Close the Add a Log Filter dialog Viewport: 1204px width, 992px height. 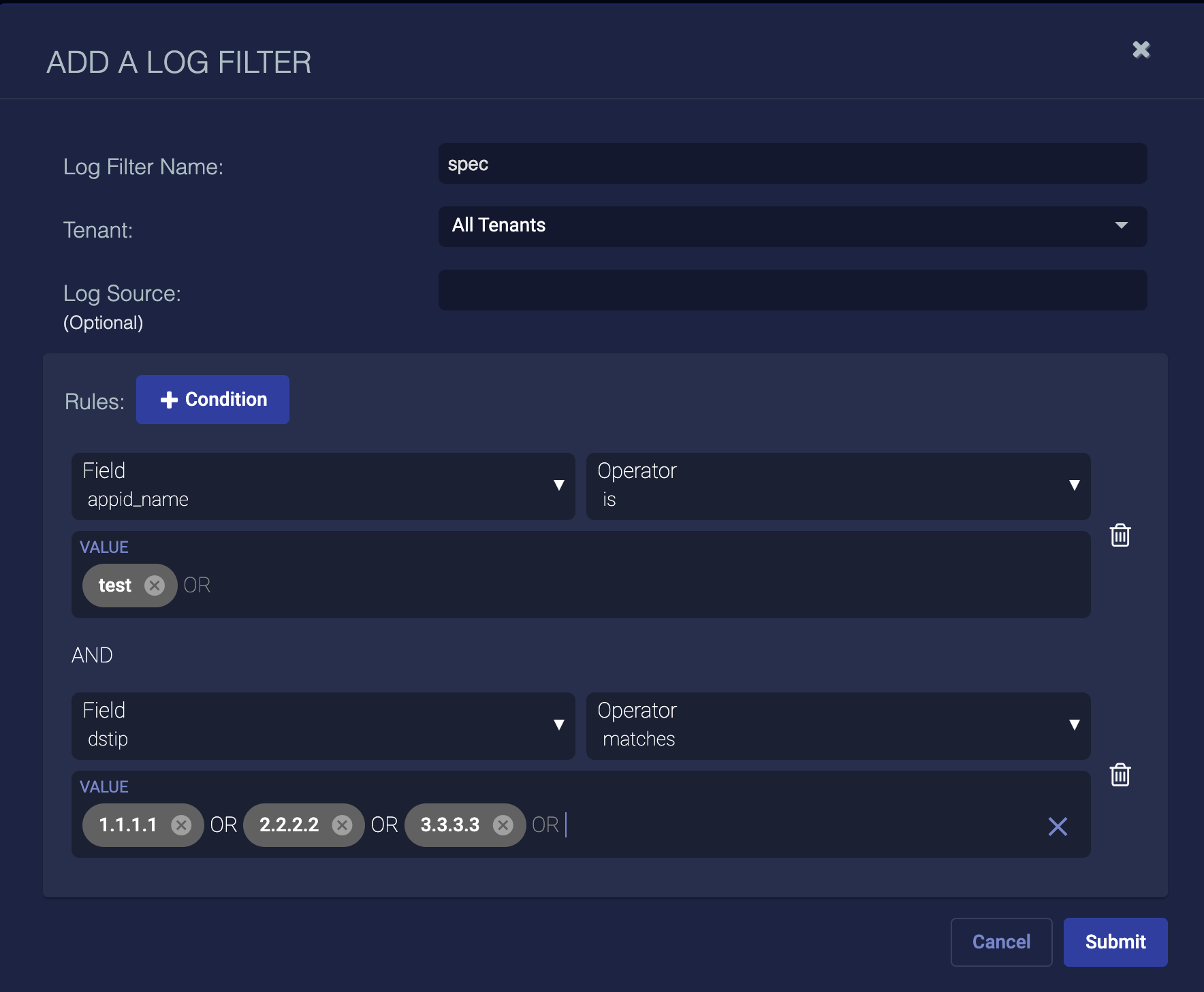tap(1141, 50)
